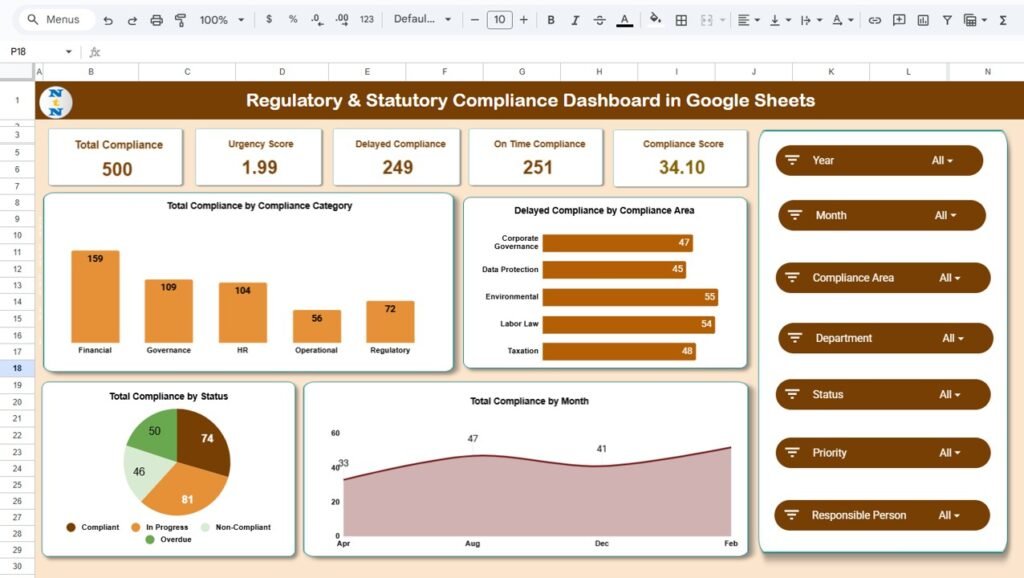Toggle italic formatting
The height and width of the screenshot is (578, 1024).
(575, 20)
